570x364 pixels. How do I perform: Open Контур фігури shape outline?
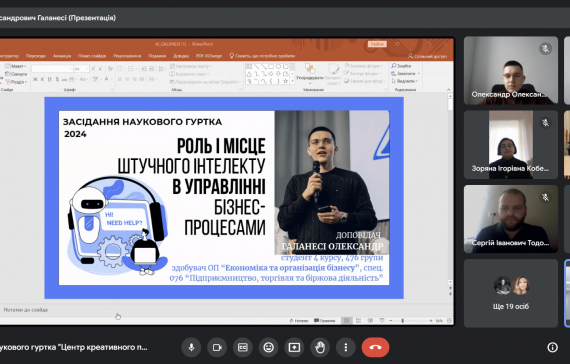coord(363,73)
